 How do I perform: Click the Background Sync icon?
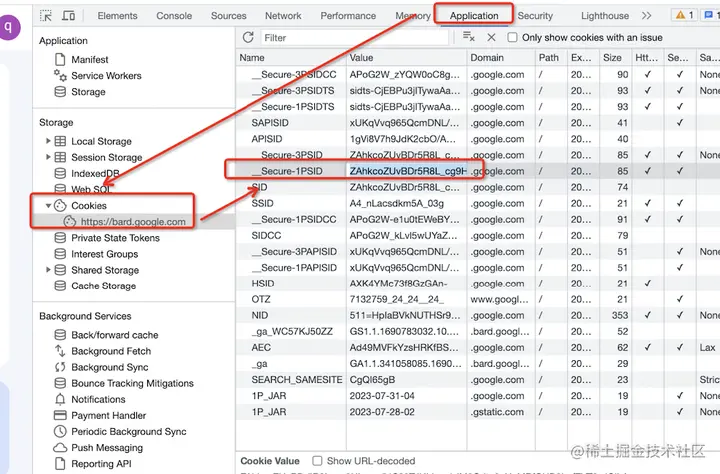coord(60,367)
